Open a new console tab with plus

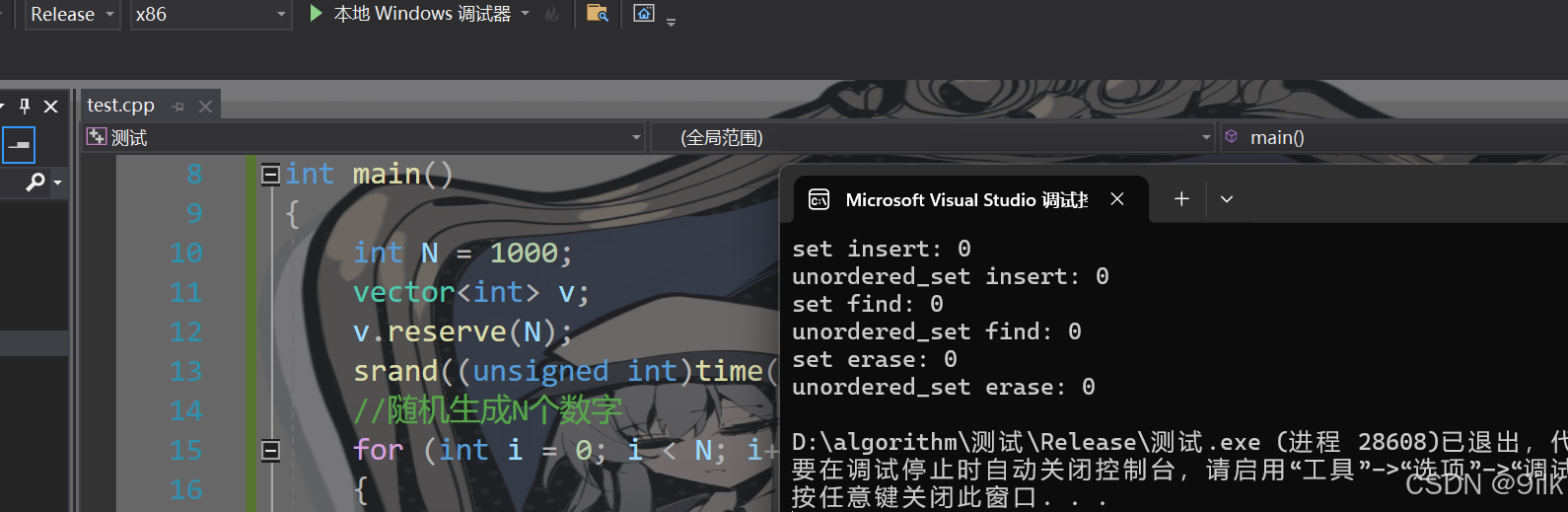pyautogui.click(x=1181, y=199)
